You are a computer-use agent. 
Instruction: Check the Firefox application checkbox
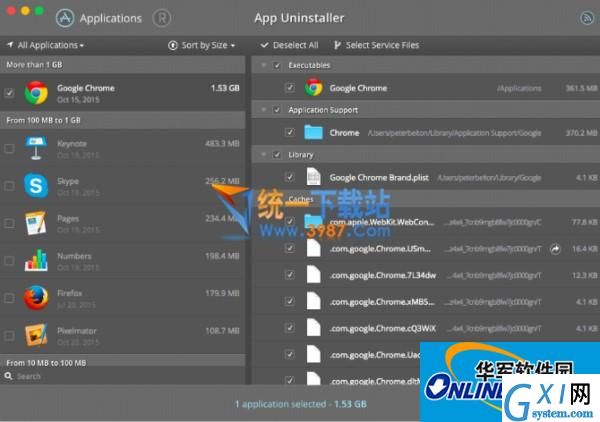9,298
